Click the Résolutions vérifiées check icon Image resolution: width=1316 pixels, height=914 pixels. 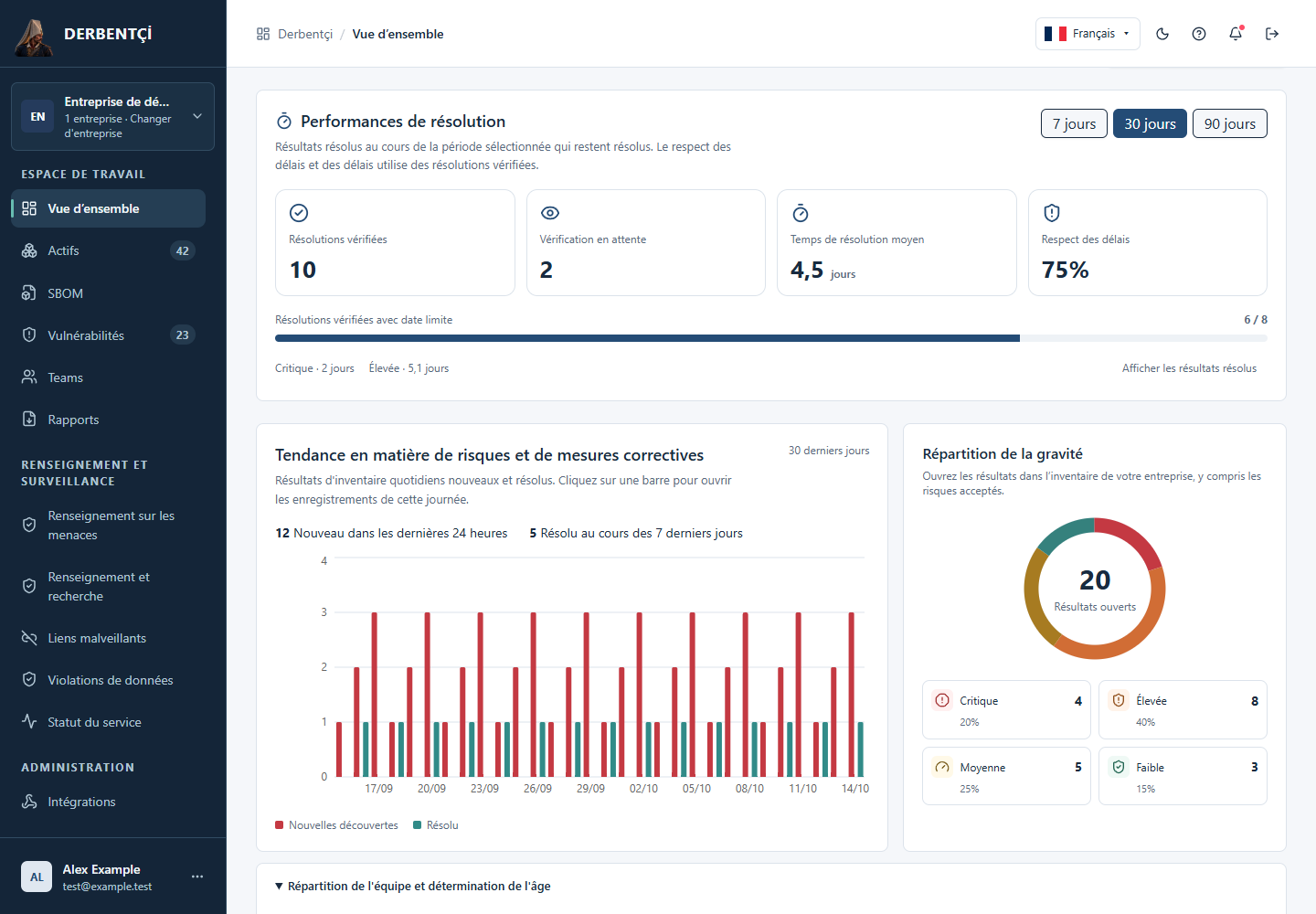point(299,213)
